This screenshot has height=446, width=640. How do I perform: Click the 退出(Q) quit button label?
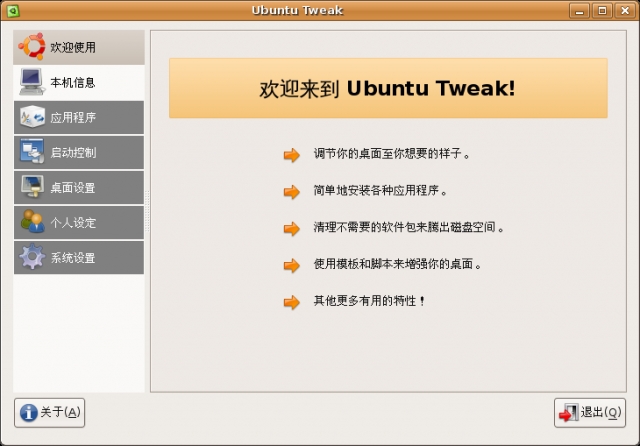[601, 412]
